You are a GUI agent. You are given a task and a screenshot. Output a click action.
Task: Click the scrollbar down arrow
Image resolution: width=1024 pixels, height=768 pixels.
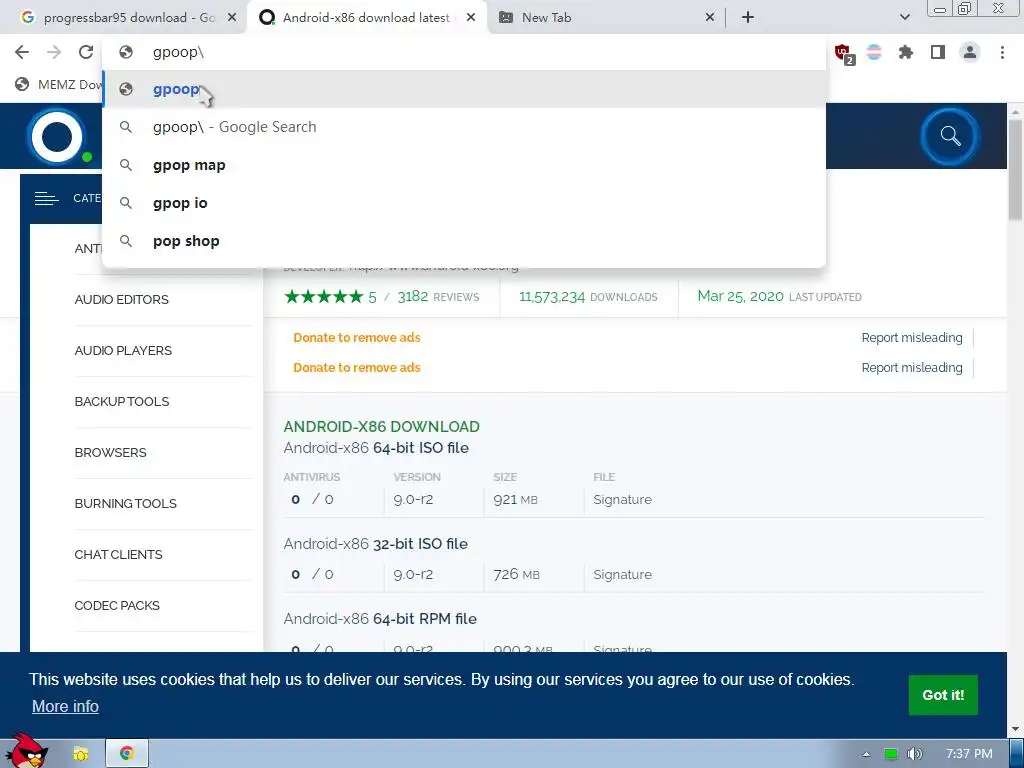[x=1016, y=729]
